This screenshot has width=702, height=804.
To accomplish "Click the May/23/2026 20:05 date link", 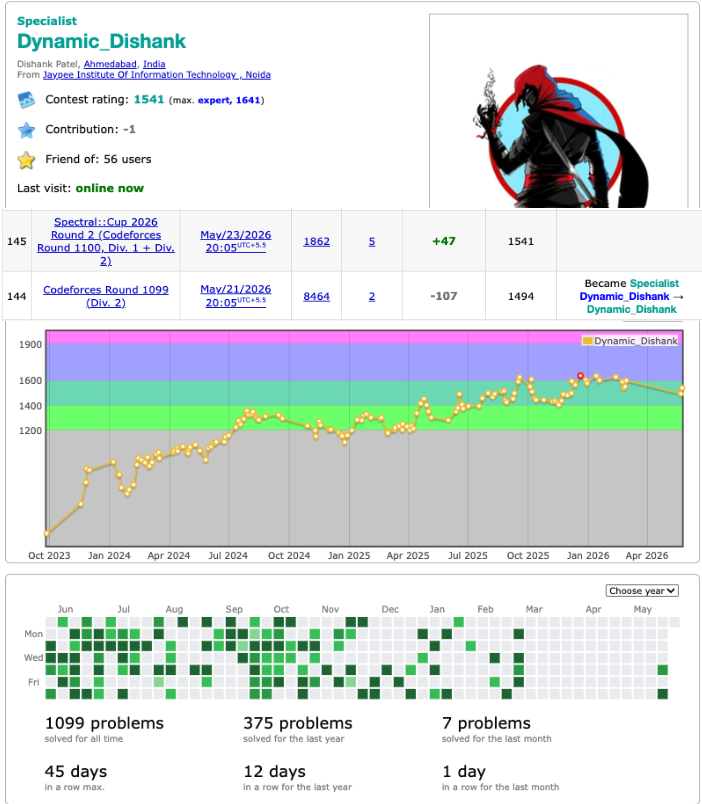I will click(x=235, y=242).
